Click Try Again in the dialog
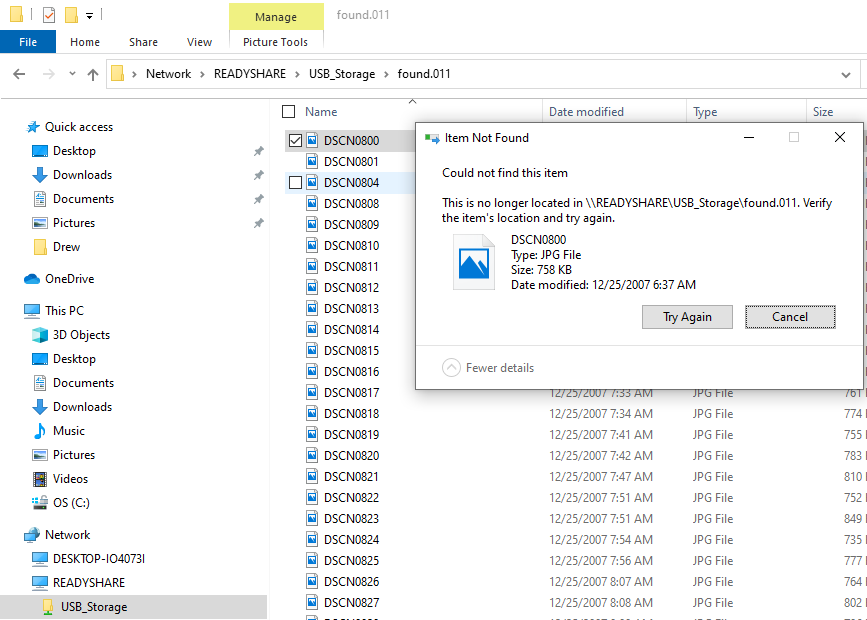867x620 pixels. 687,317
